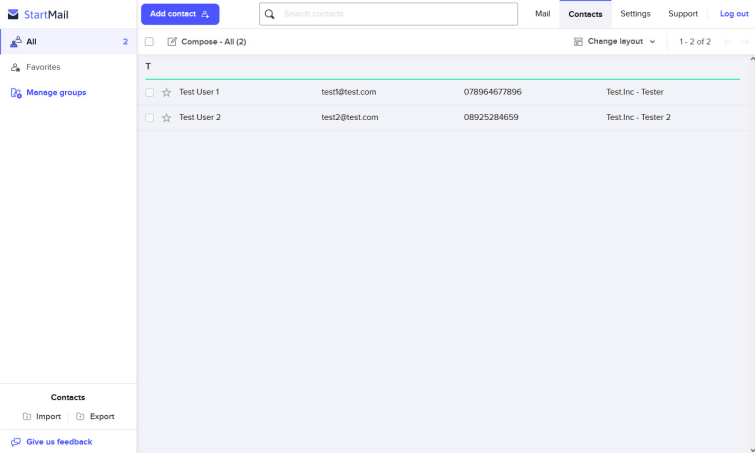Open the Change layout dropdown
This screenshot has width=755, height=453.
tap(615, 41)
